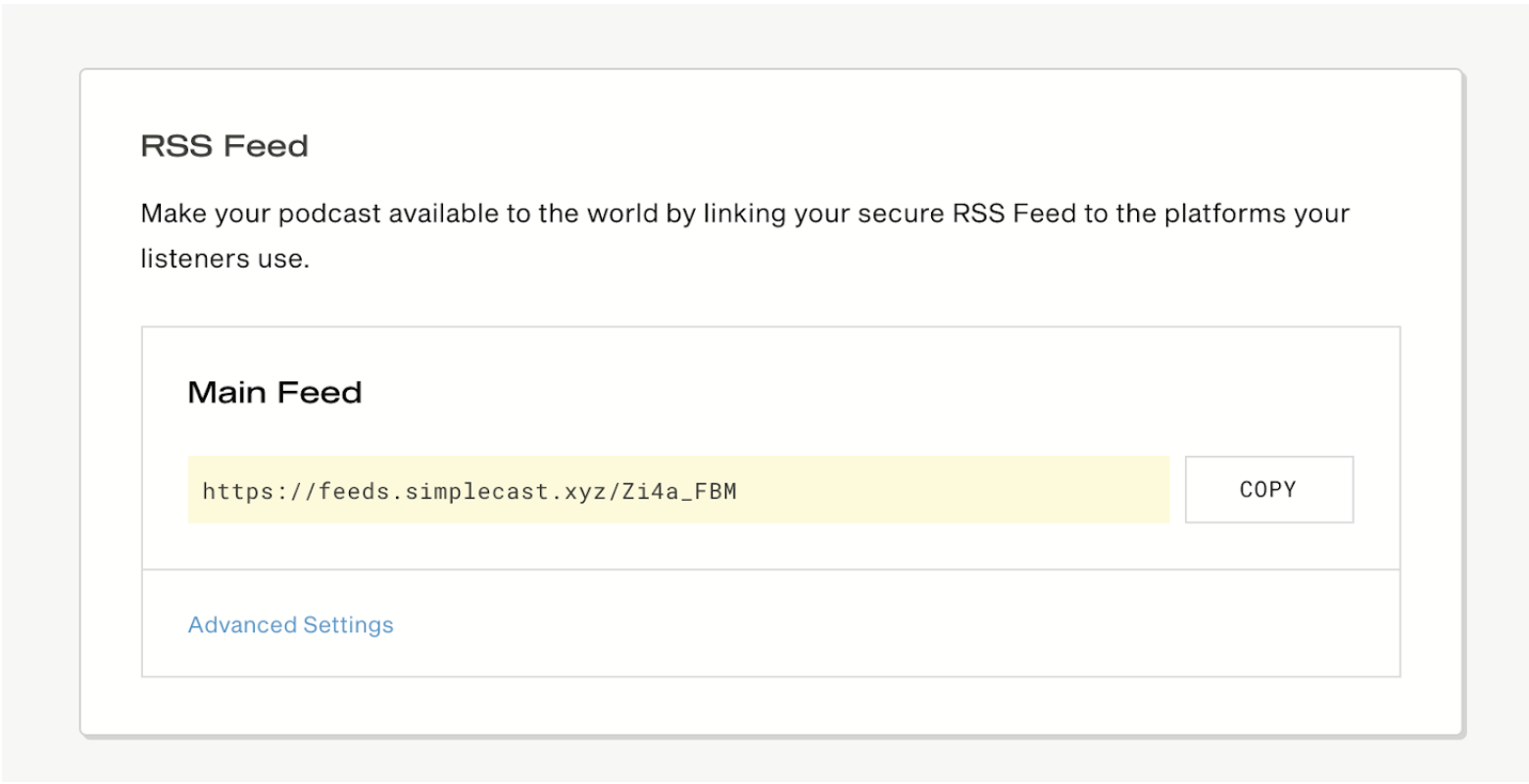Click the "RSS Feed" section heading
The height and width of the screenshot is (784, 1529).
pyautogui.click(x=224, y=146)
